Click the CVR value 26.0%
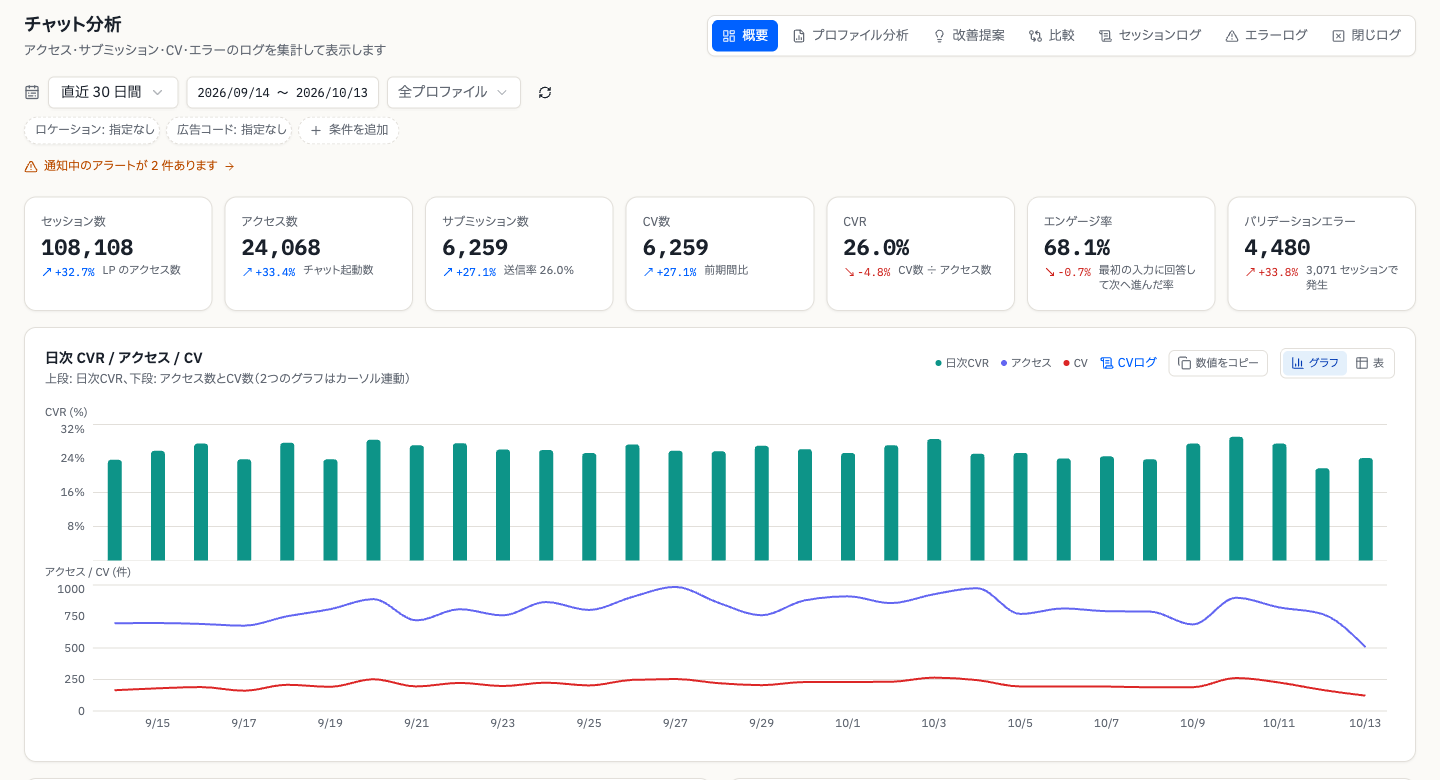The width and height of the screenshot is (1440, 780). coord(876,248)
